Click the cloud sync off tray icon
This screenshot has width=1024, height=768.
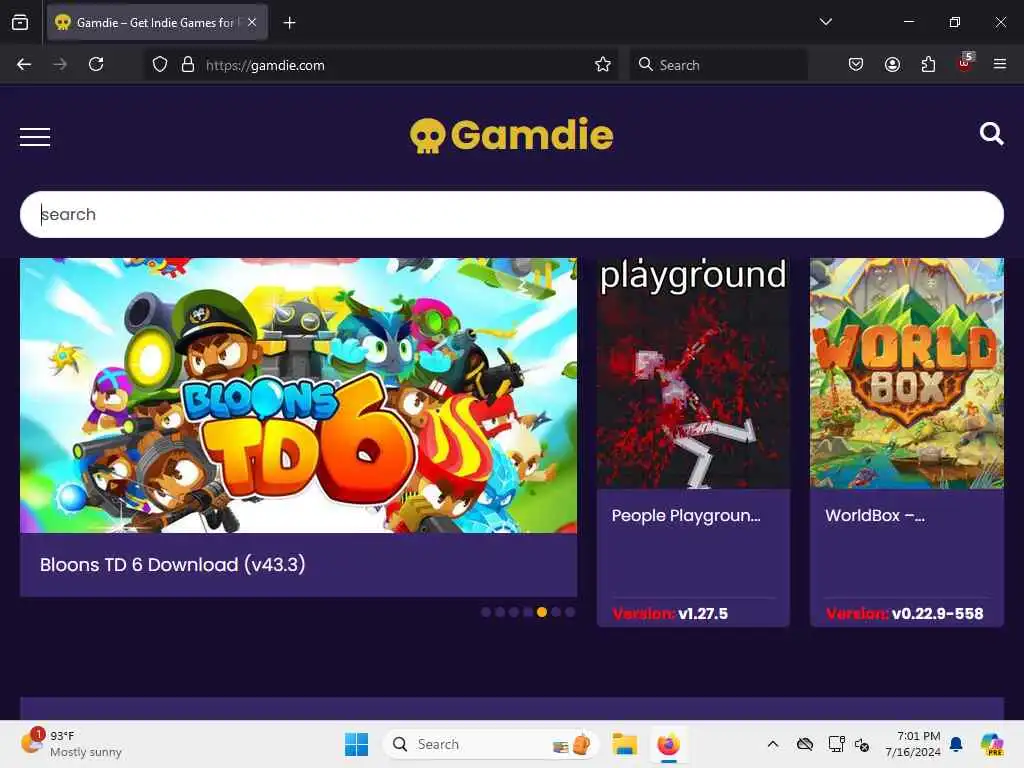point(805,744)
